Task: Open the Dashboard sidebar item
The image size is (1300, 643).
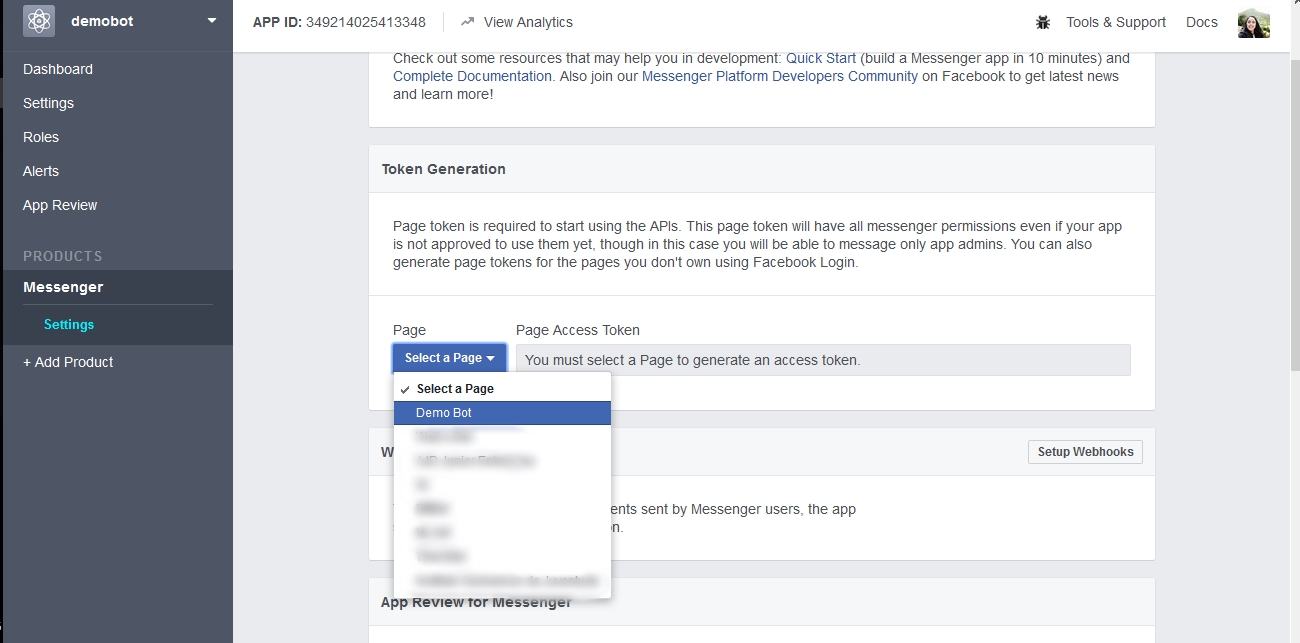Action: tap(58, 69)
